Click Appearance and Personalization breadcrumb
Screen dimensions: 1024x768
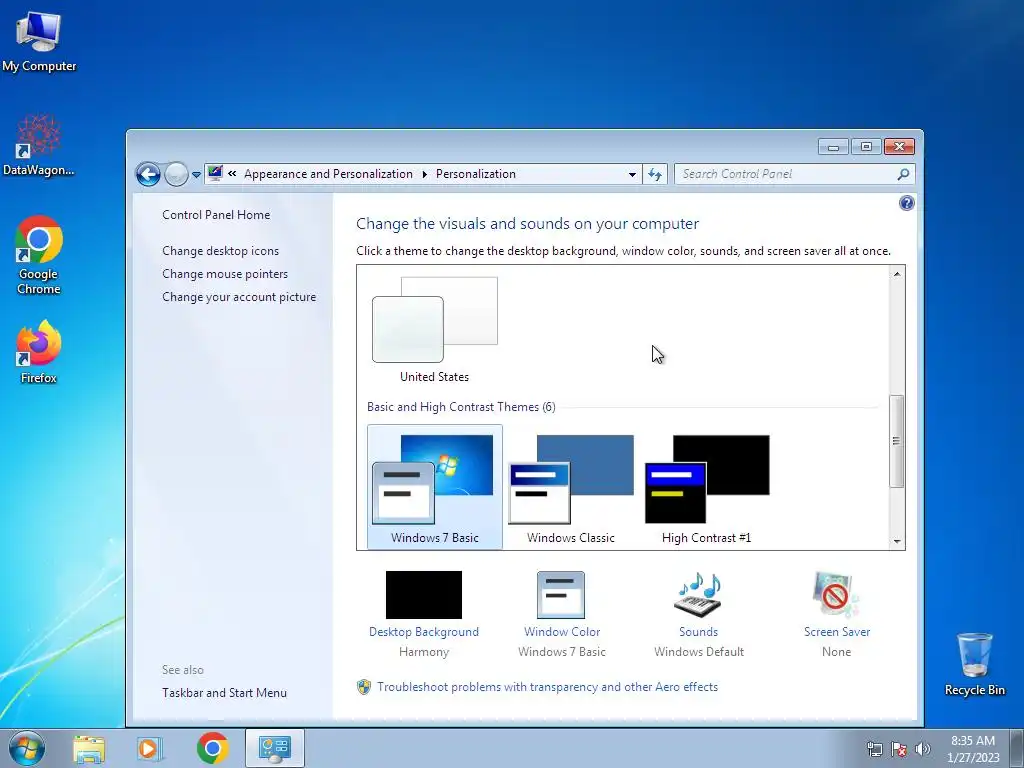[x=328, y=174]
